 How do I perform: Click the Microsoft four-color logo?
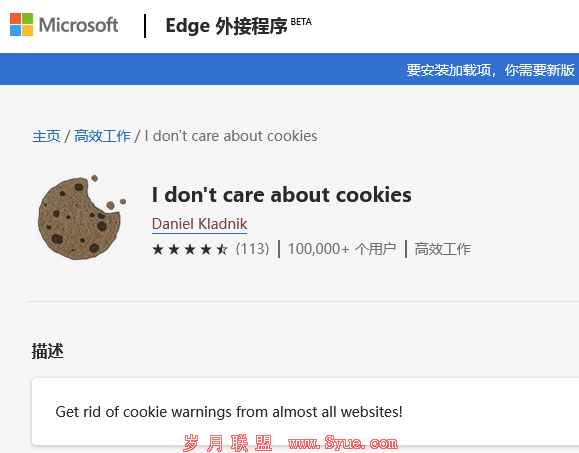(x=21, y=25)
